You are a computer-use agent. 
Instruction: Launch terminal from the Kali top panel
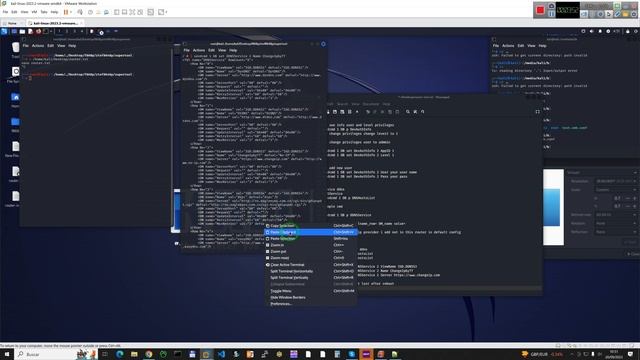point(46,31)
